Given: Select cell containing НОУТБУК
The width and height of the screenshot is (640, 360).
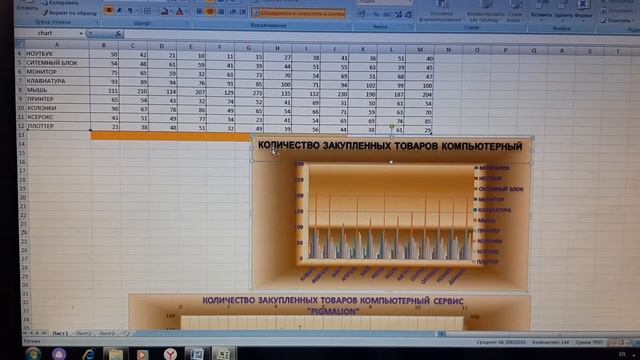Looking at the screenshot, I should (57, 53).
